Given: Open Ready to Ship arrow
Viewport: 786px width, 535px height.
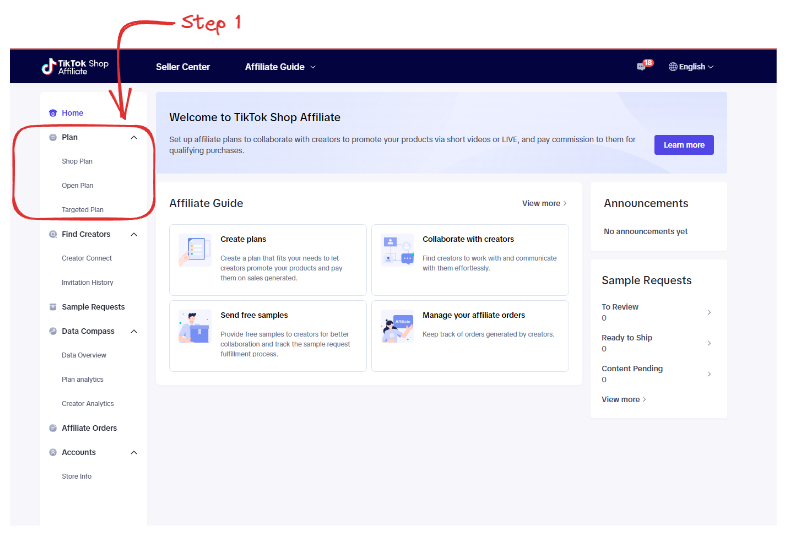Looking at the screenshot, I should (x=709, y=343).
